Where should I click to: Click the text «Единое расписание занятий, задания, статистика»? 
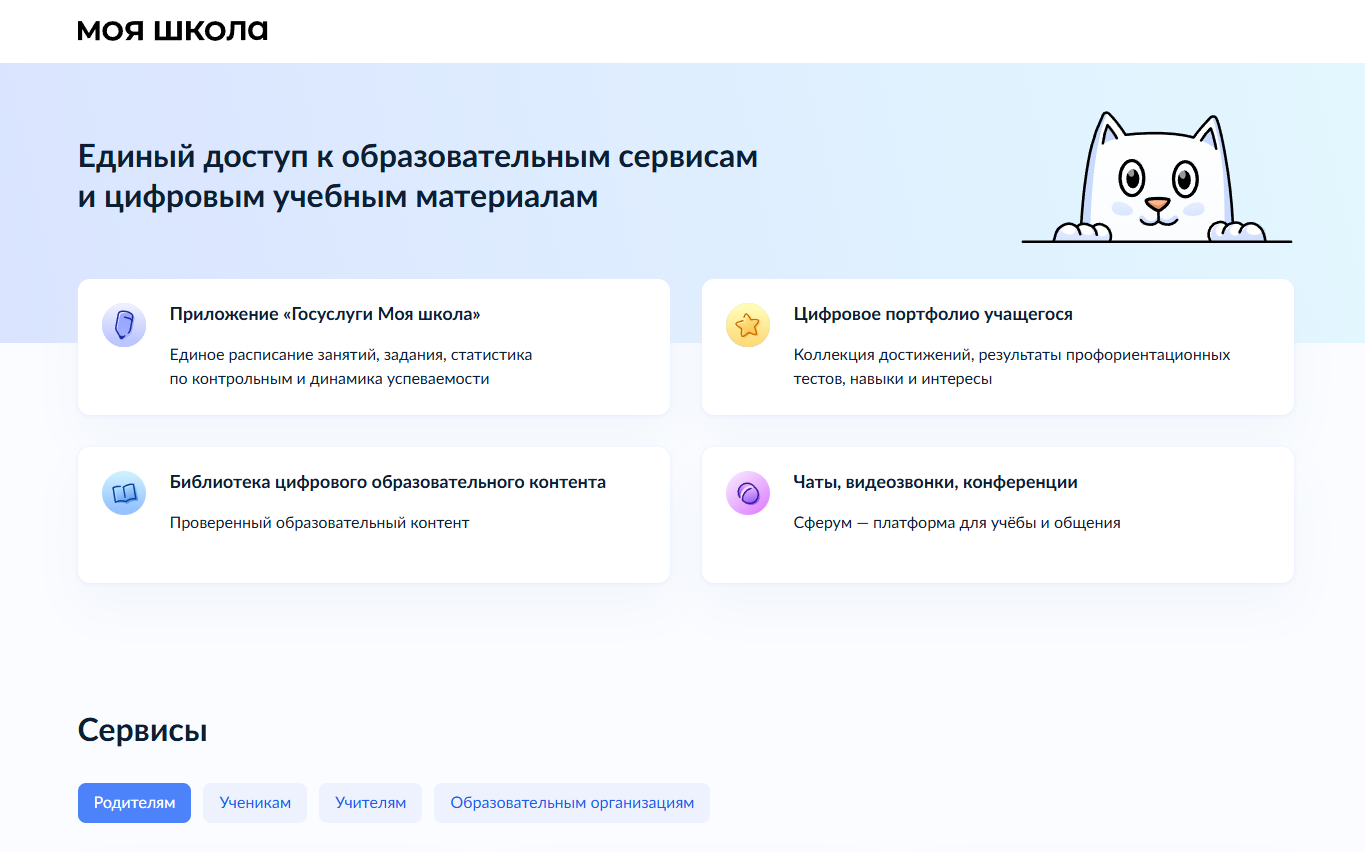(351, 355)
